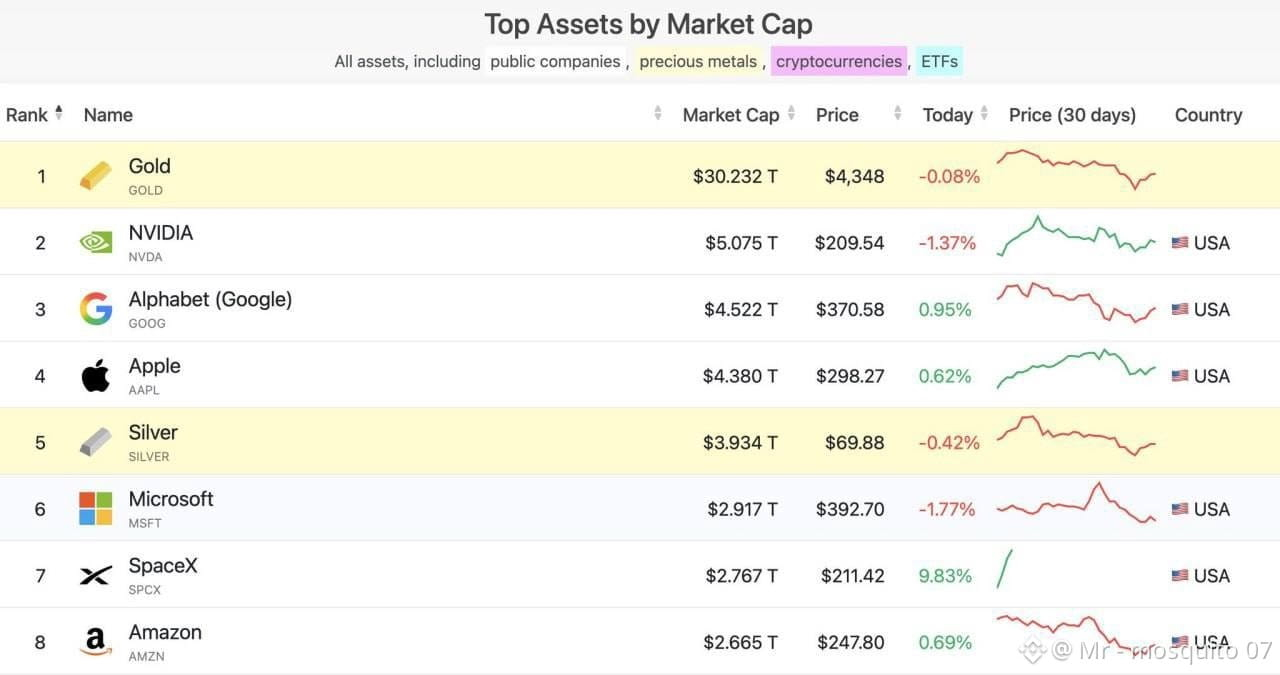Sort table by Today column header
Image resolution: width=1280 pixels, height=675 pixels.
coord(948,115)
